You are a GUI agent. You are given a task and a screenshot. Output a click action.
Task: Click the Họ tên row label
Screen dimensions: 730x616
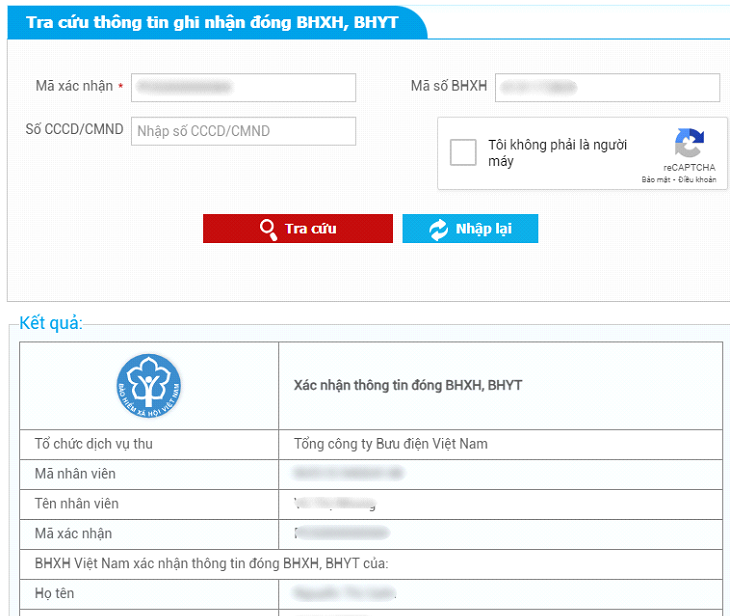coord(54,593)
